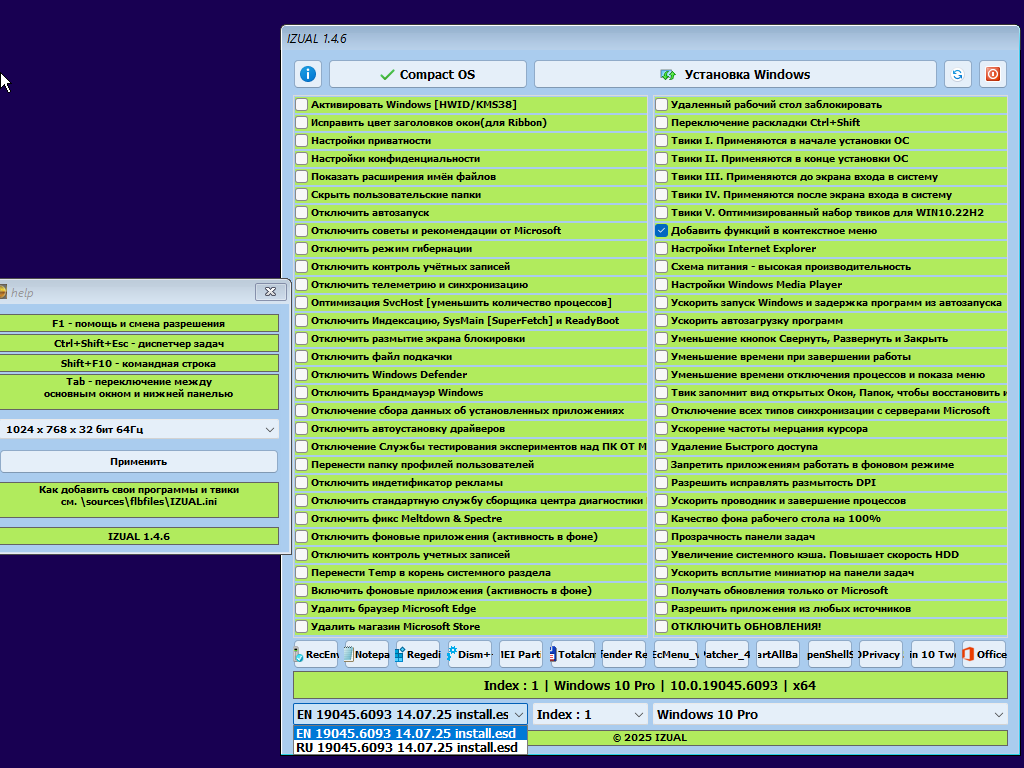This screenshot has height=768, width=1024.
Task: Toggle Твики I checkbox
Action: 662,140
